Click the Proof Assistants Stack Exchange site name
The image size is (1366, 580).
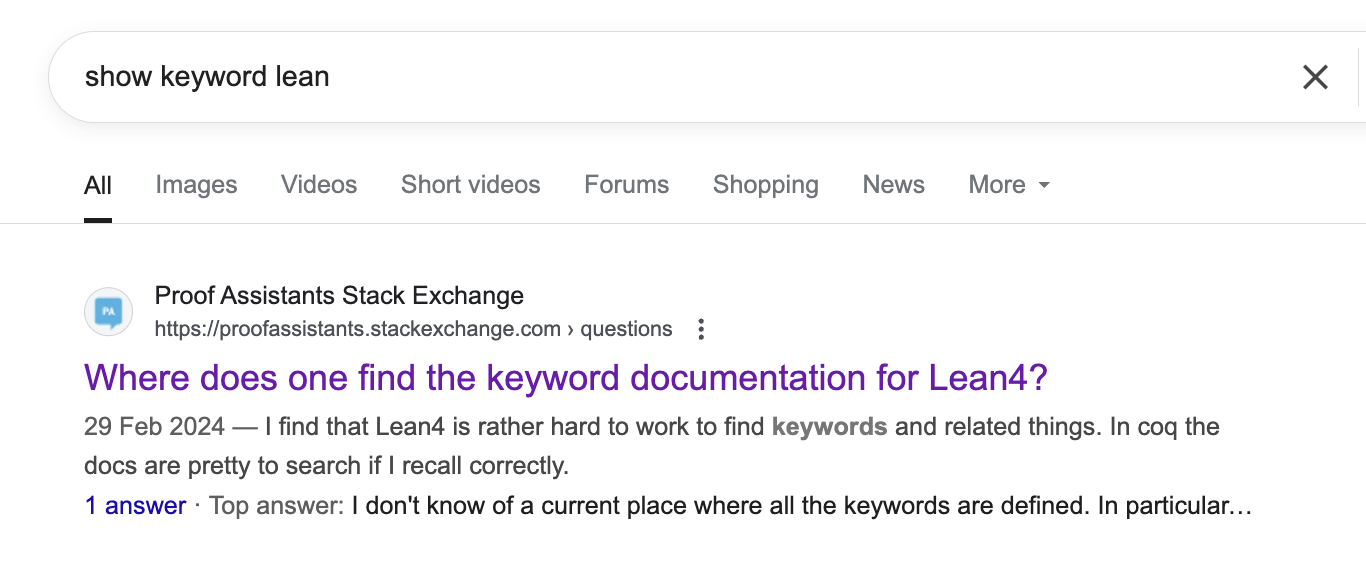coord(339,296)
